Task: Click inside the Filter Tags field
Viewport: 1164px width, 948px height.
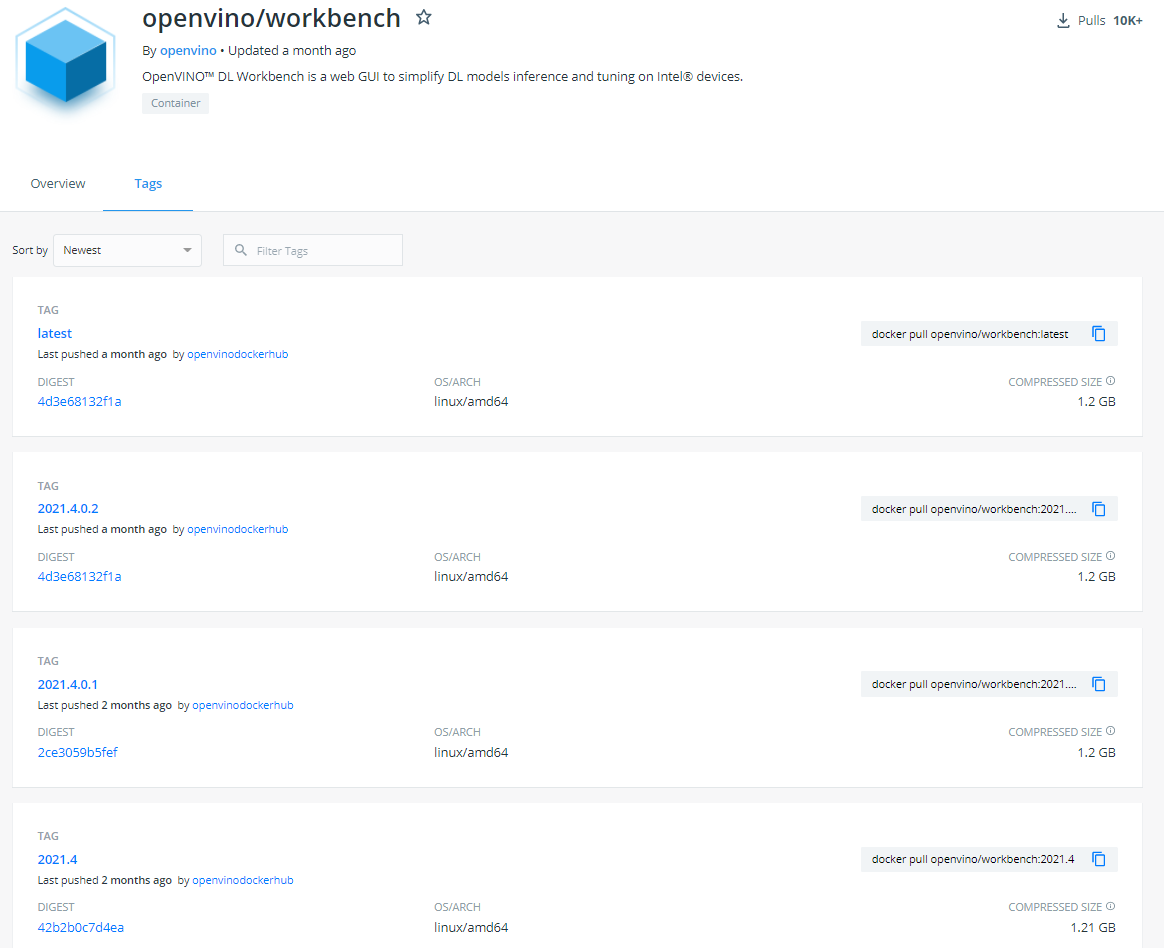Action: (320, 250)
